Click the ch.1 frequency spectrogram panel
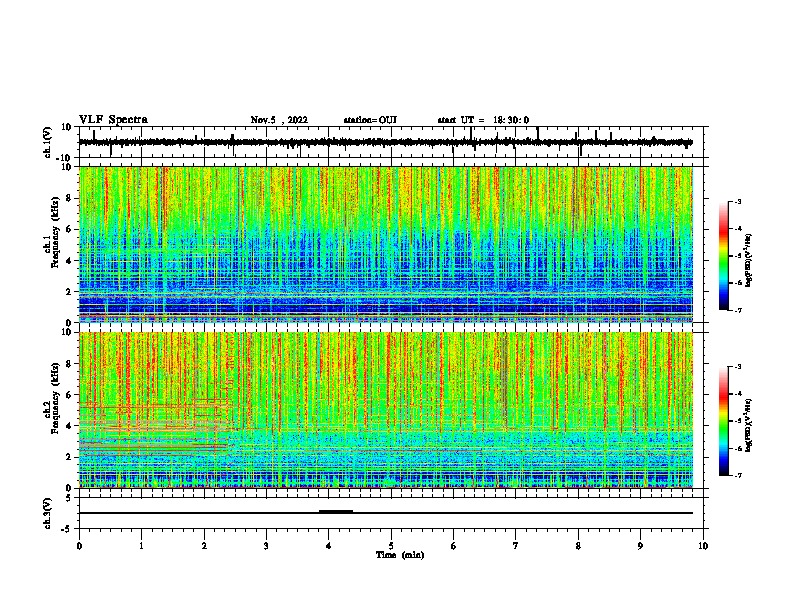 click(x=386, y=244)
